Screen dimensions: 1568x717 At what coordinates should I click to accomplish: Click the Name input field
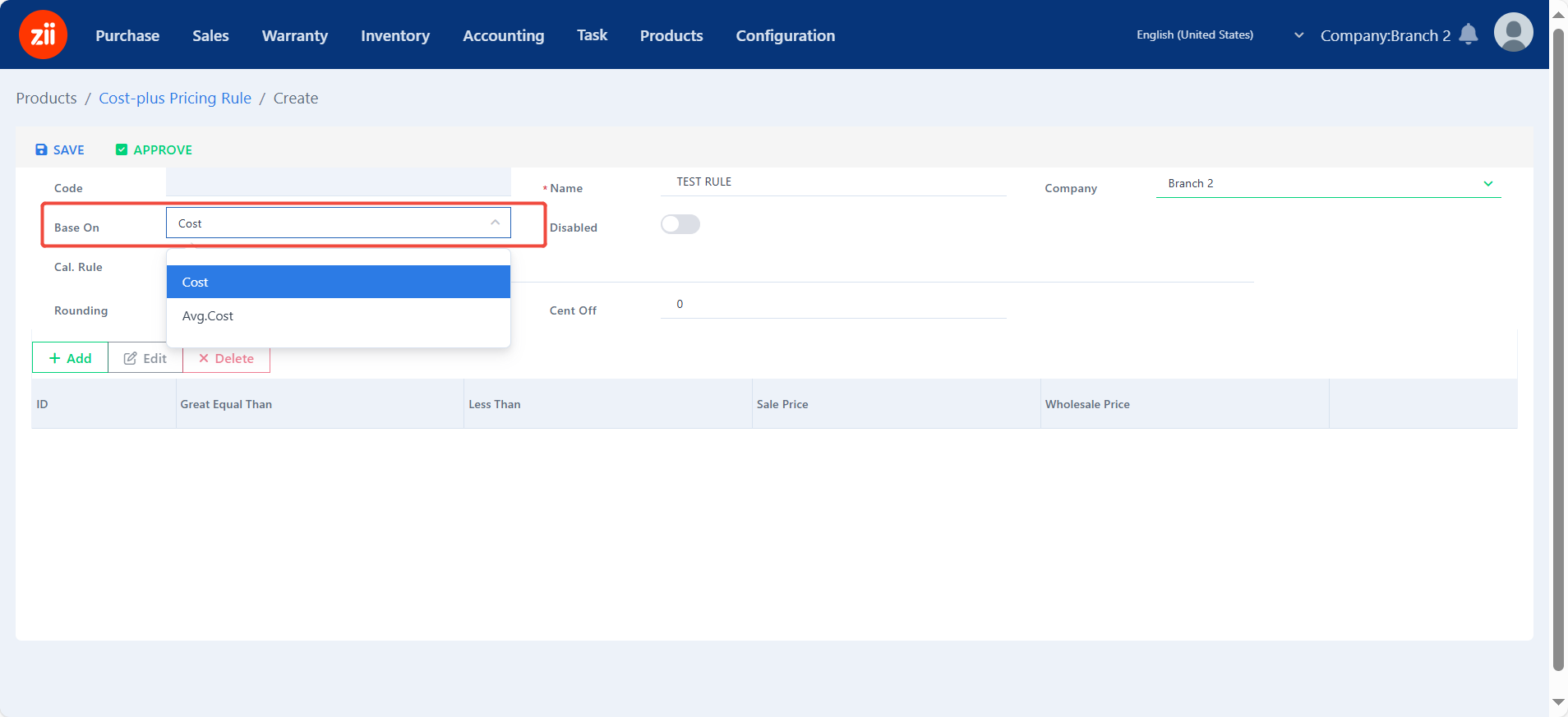[833, 182]
